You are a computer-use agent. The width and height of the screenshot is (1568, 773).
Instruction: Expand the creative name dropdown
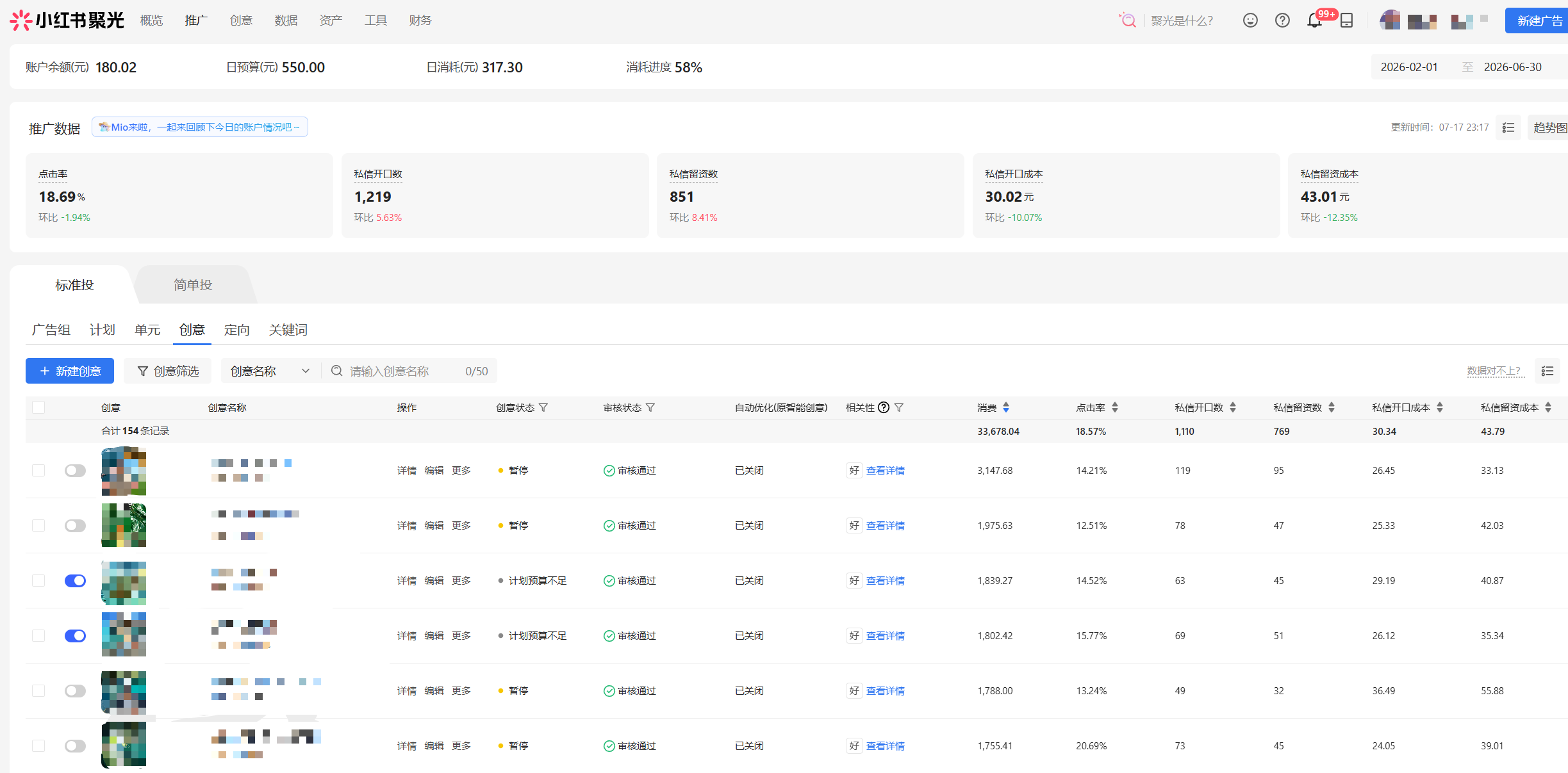[270, 371]
